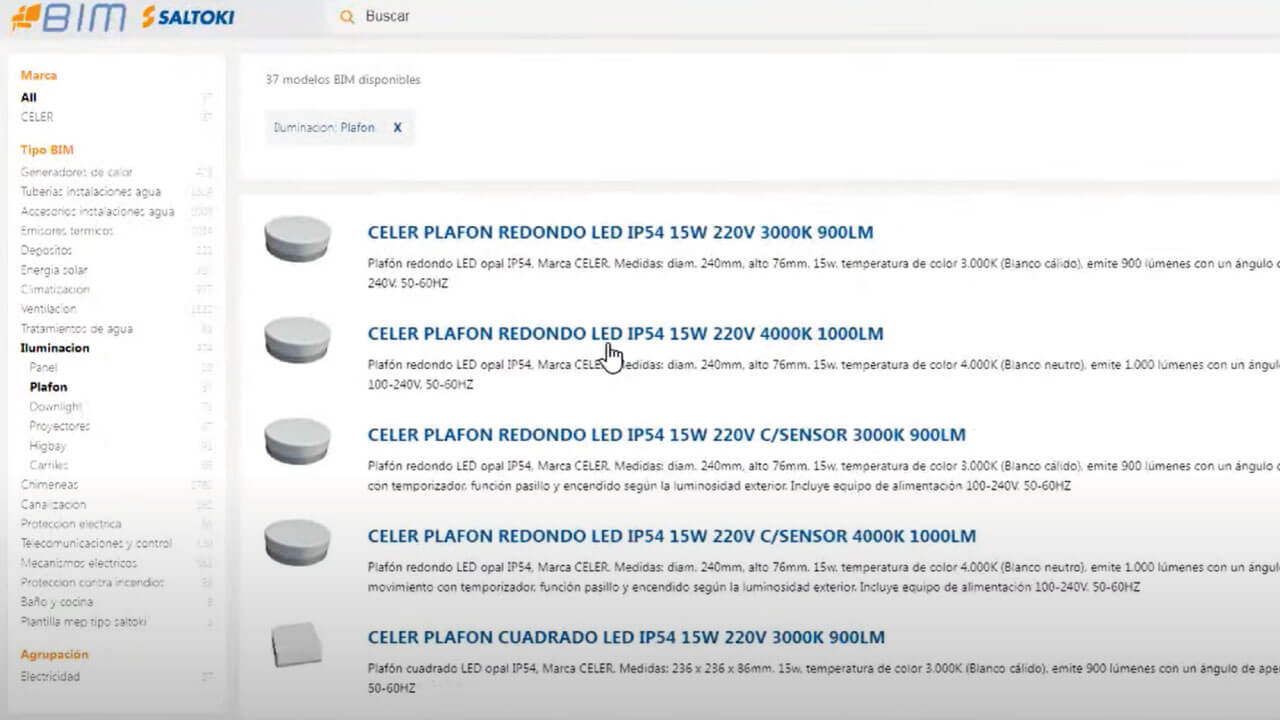The image size is (1280, 720).
Task: Remove the Iluminacion Plafon filter with X
Action: pos(397,128)
